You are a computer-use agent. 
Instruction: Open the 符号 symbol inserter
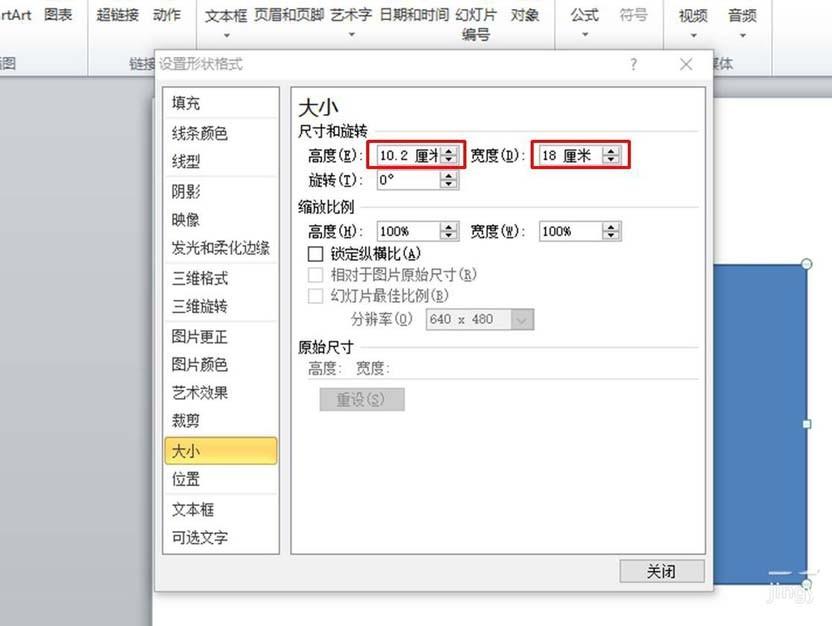pos(635,16)
